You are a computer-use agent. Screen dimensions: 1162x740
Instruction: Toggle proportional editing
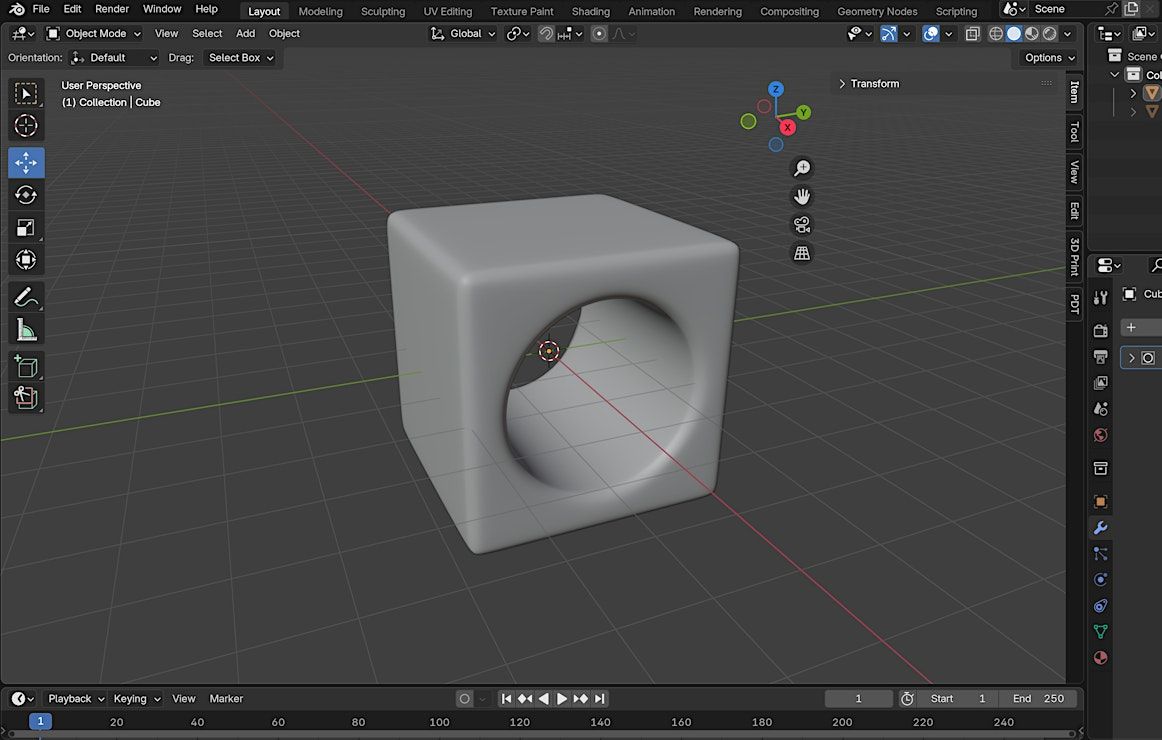point(599,34)
